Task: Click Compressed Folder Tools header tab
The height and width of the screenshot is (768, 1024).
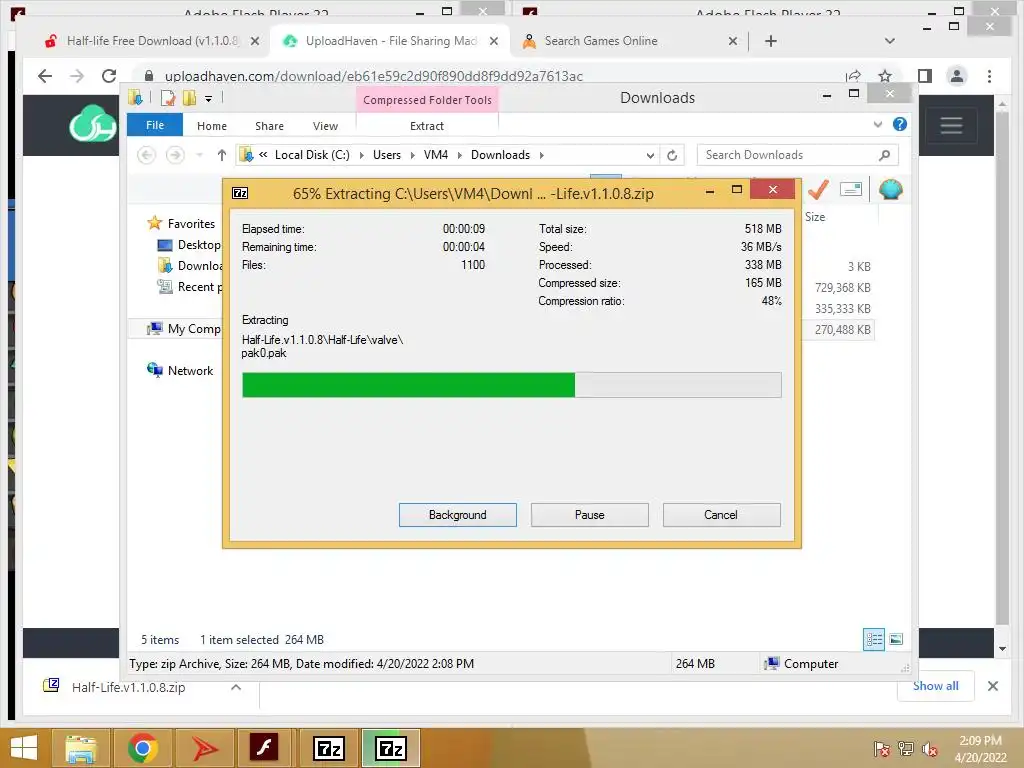Action: coord(427,100)
